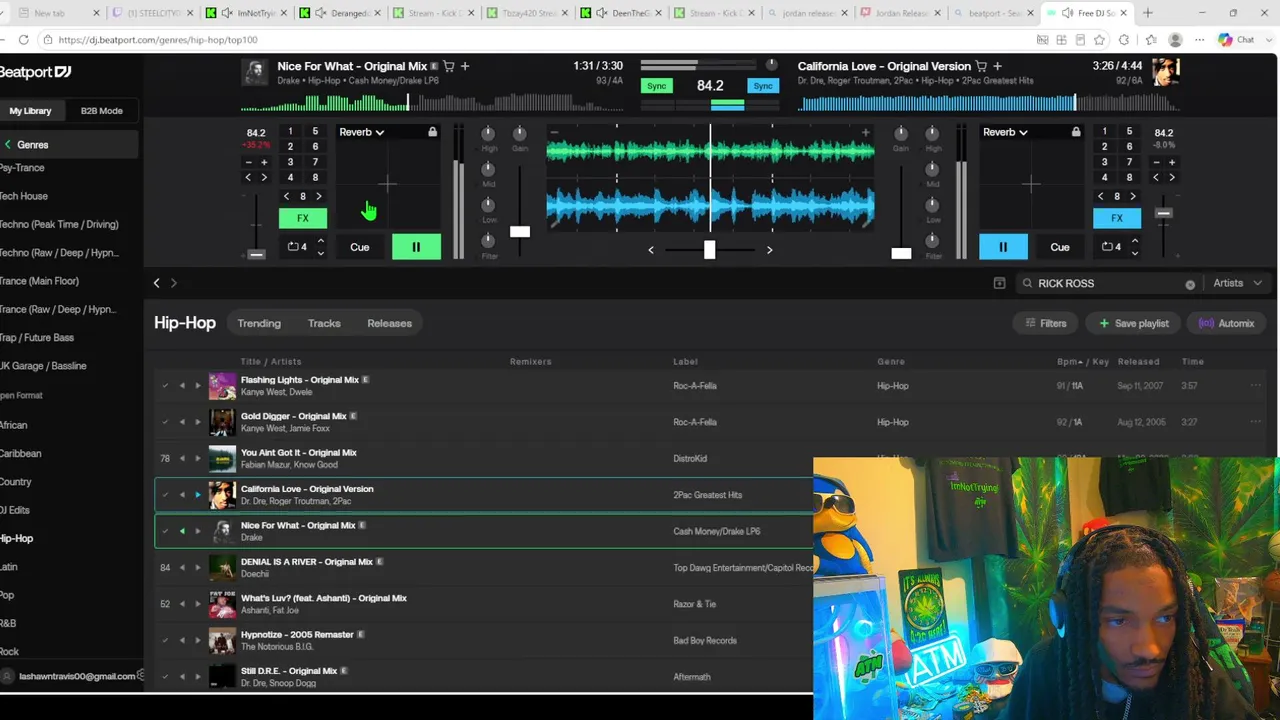This screenshot has width=1280, height=720.
Task: Open more options for Flashing Lights row
Action: 1256,386
